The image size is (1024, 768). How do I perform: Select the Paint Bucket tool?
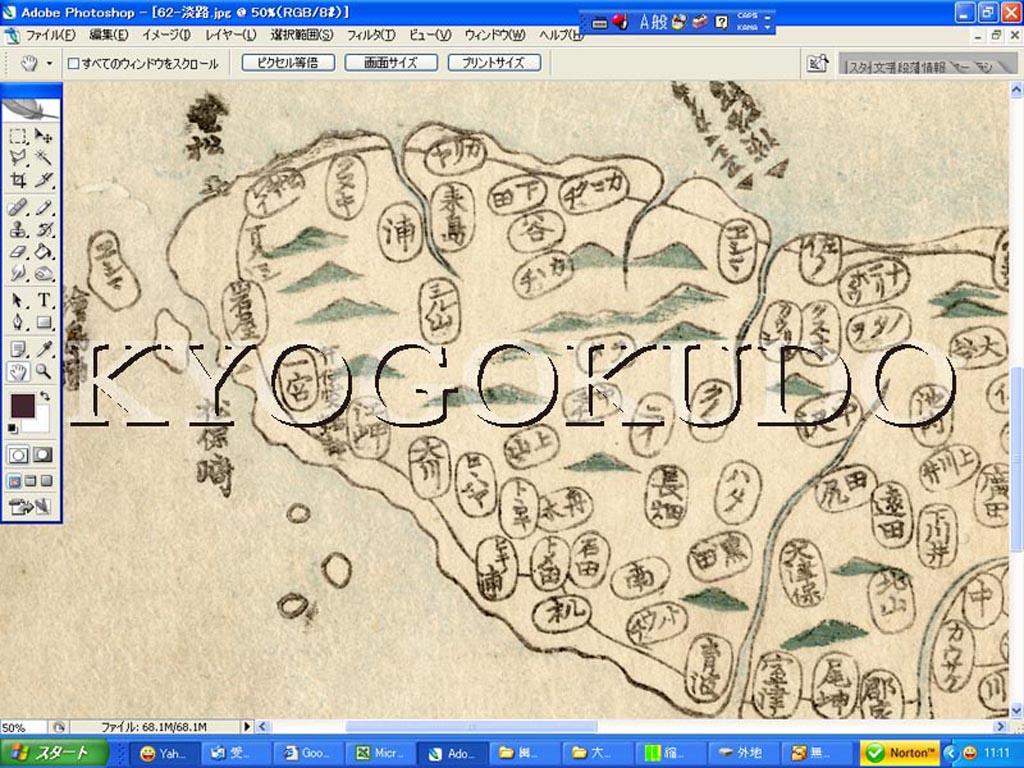point(43,251)
